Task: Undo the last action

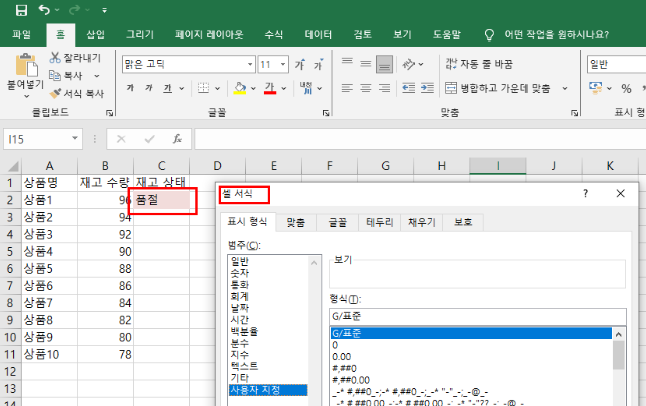Action: [x=44, y=9]
